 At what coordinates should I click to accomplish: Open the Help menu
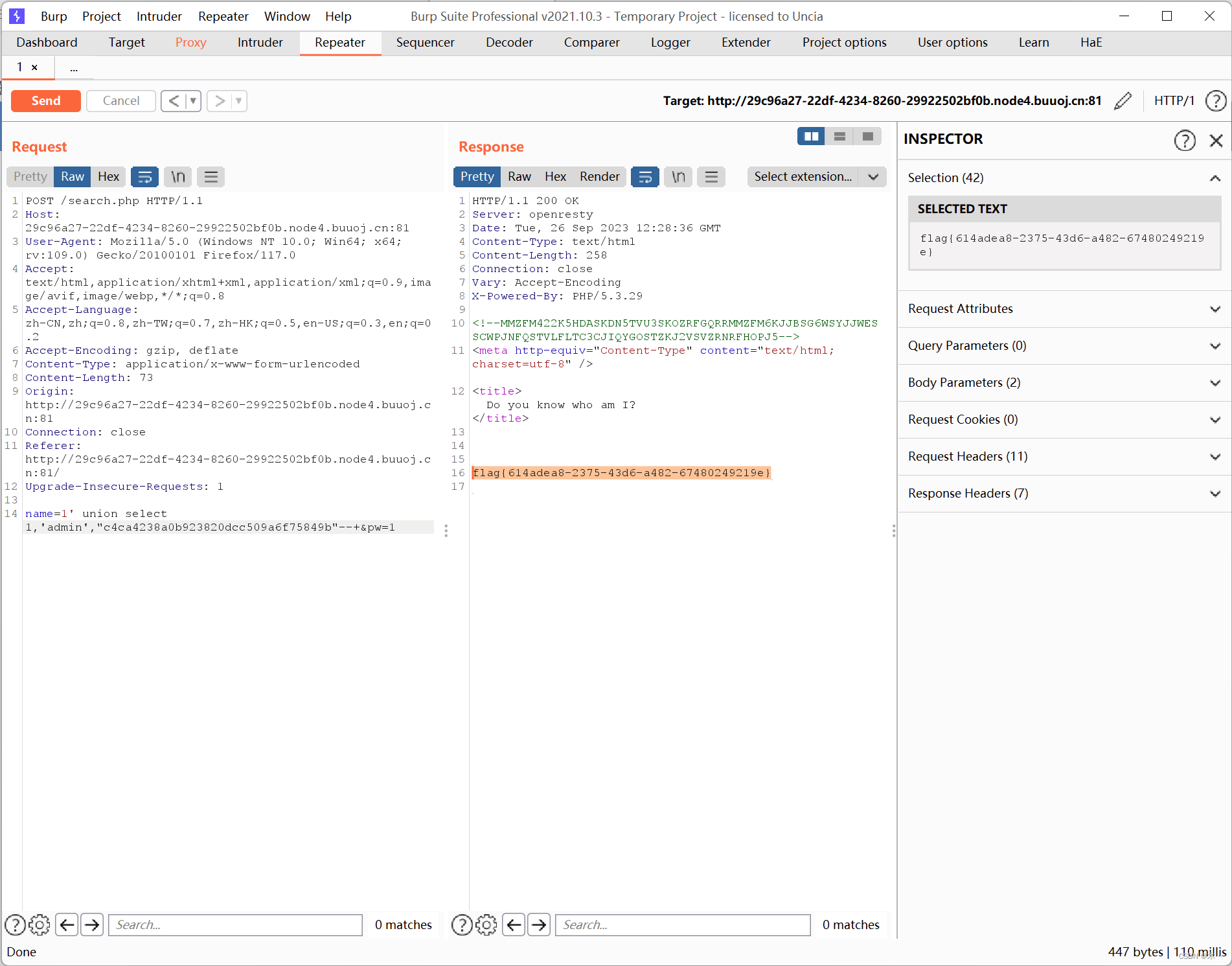[x=338, y=16]
